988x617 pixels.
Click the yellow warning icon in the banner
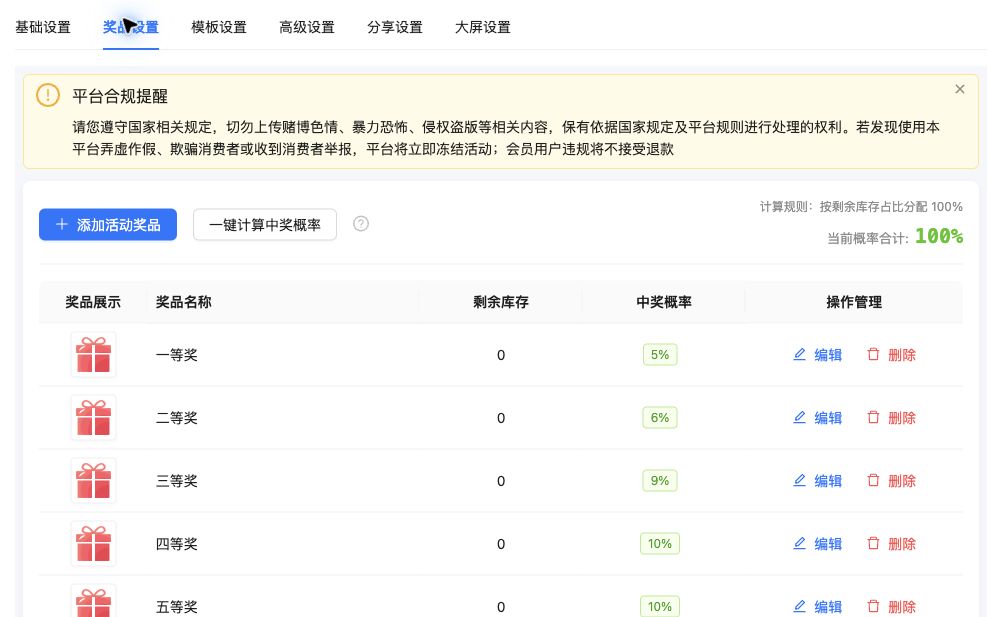[48, 95]
